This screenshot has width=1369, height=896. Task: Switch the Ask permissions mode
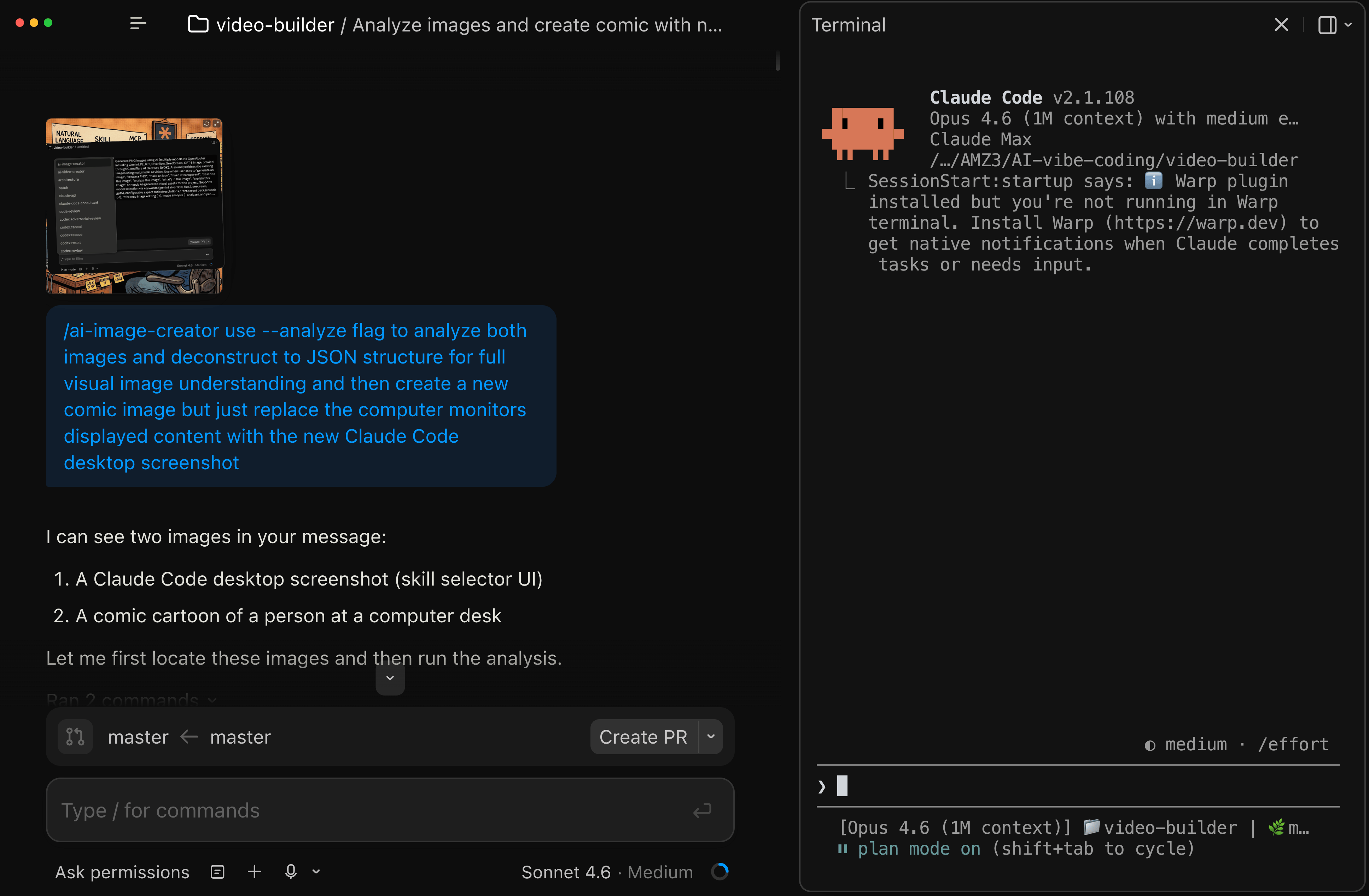click(122, 872)
